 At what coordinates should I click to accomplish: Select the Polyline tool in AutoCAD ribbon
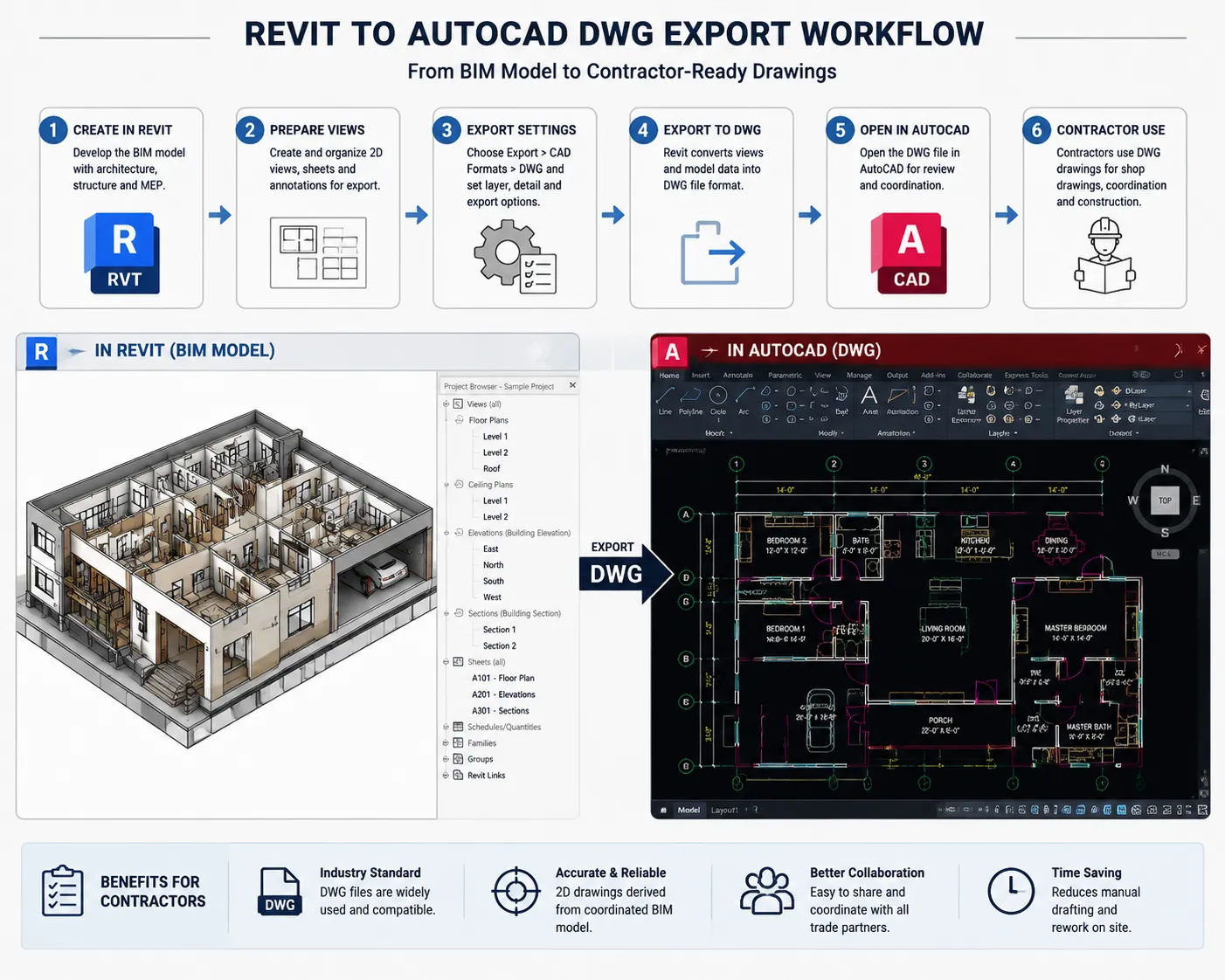click(x=690, y=402)
